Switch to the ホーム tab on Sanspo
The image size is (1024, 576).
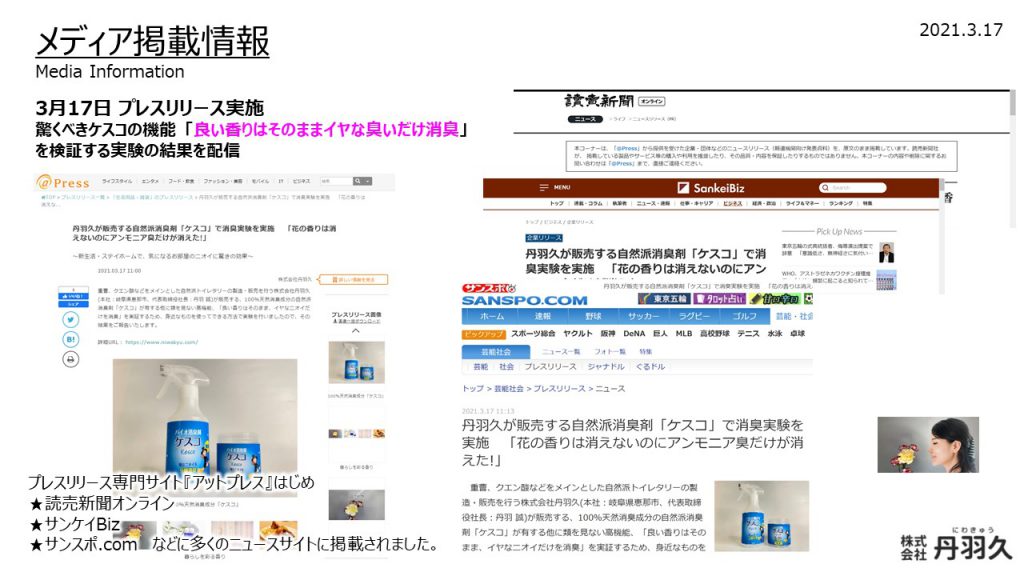click(492, 316)
